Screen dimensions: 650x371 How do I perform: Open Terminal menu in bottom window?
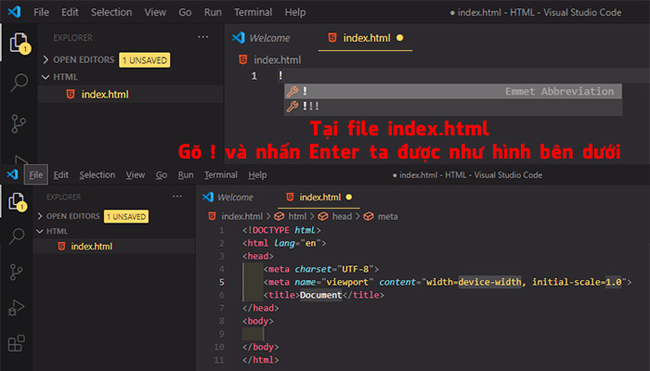pyautogui.click(x=221, y=175)
